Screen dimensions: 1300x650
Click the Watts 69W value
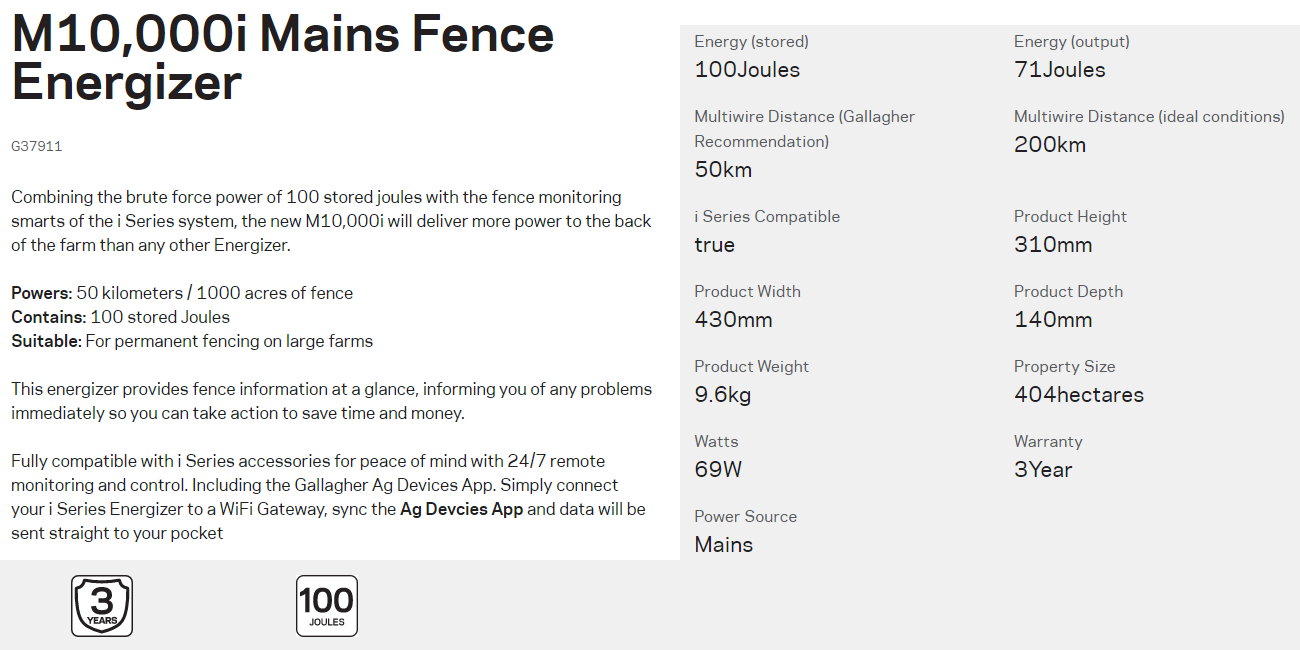pyautogui.click(x=718, y=470)
